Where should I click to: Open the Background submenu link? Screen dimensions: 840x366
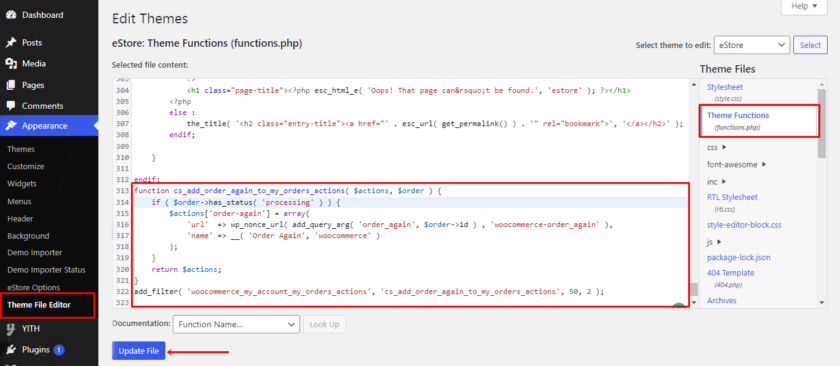click(28, 236)
